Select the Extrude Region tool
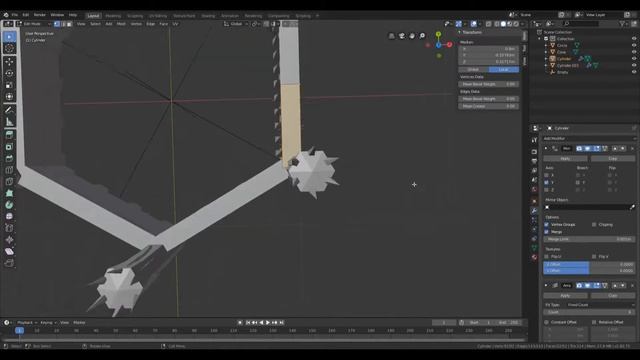This screenshot has width=640, height=360. point(9,135)
